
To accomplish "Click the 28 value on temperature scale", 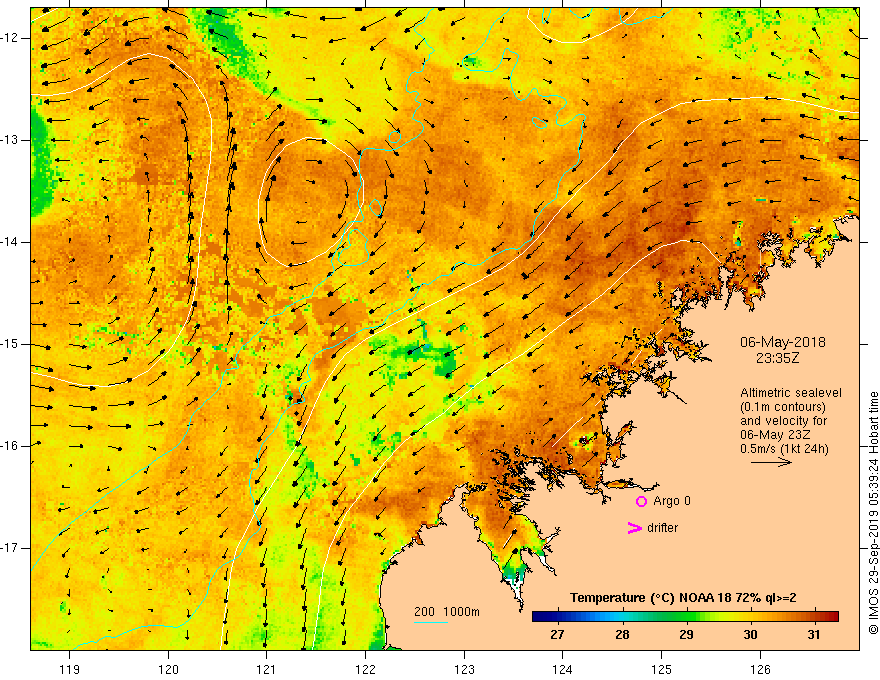I will click(622, 635).
